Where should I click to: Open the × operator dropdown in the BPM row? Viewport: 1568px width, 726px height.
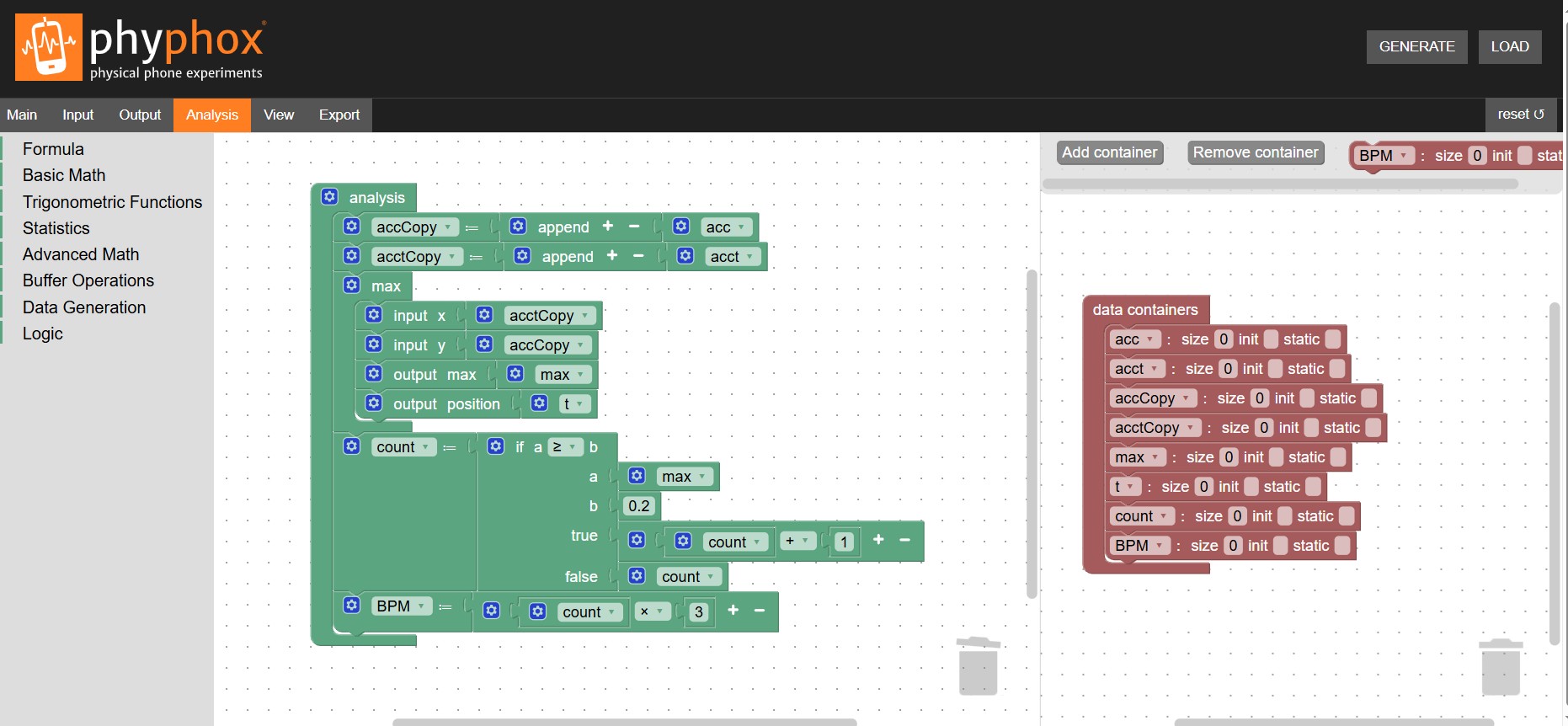click(653, 611)
